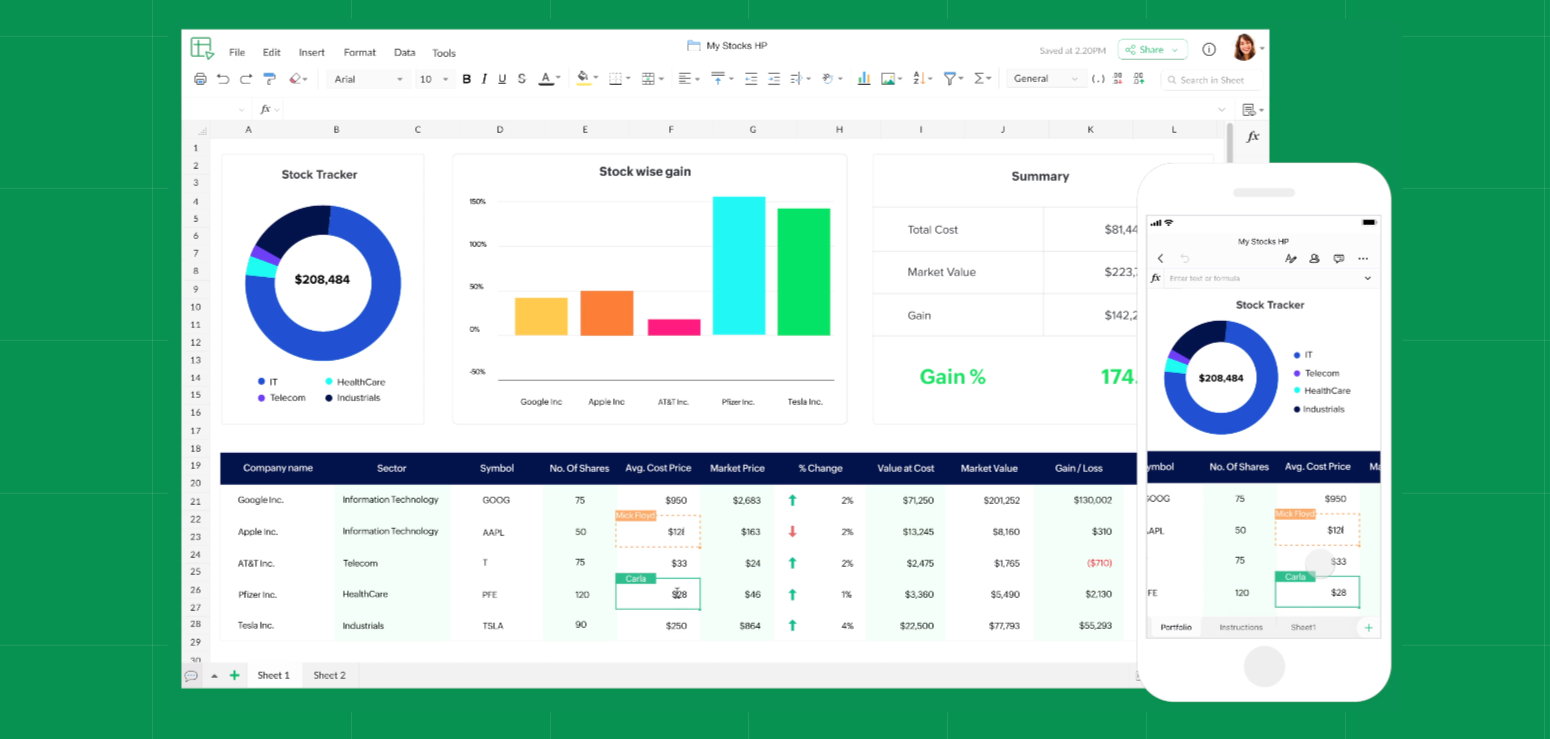
Task: Open the font size 10 dropdown
Action: click(x=434, y=79)
